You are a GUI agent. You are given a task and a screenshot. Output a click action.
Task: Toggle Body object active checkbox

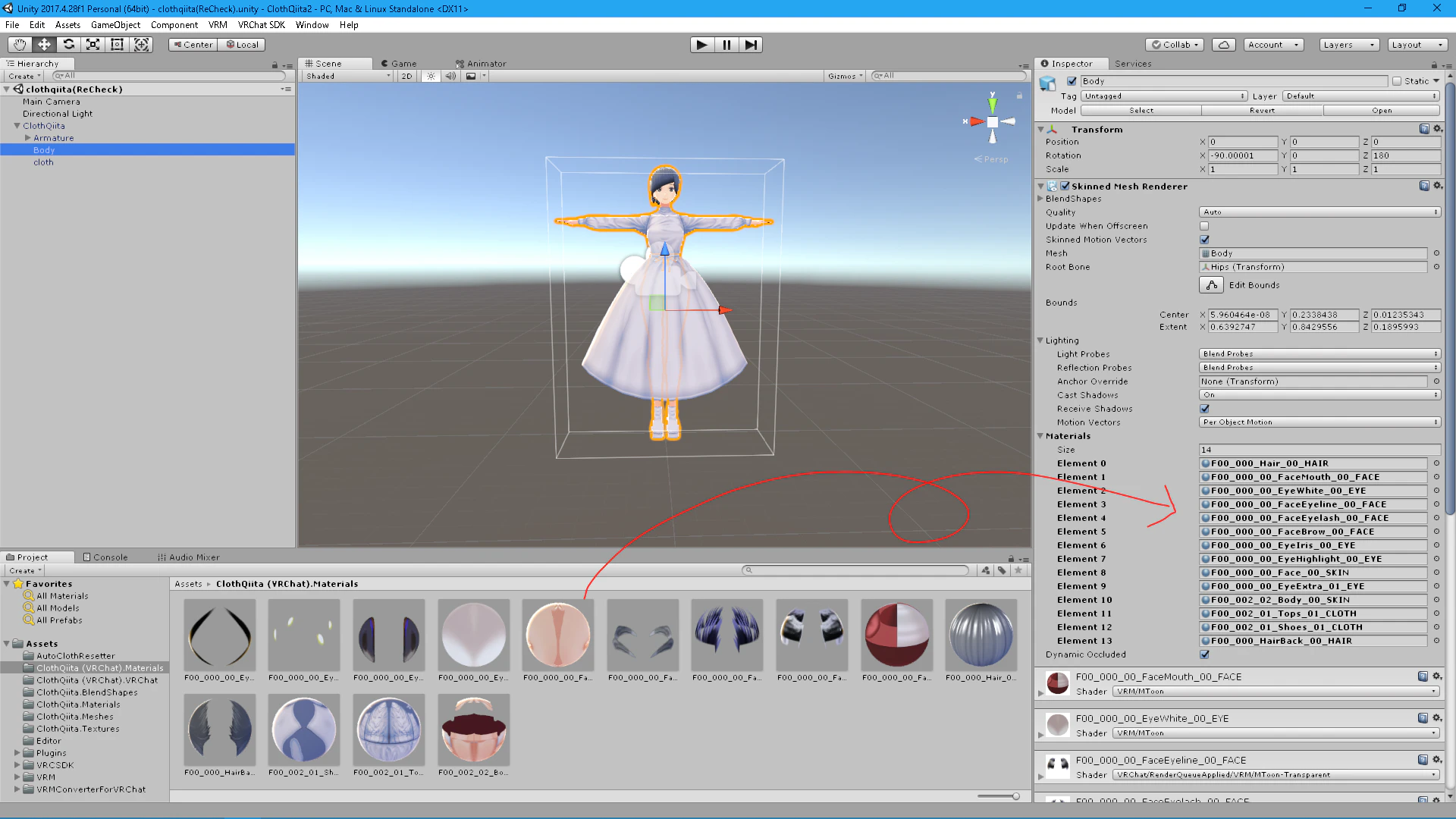(1072, 81)
